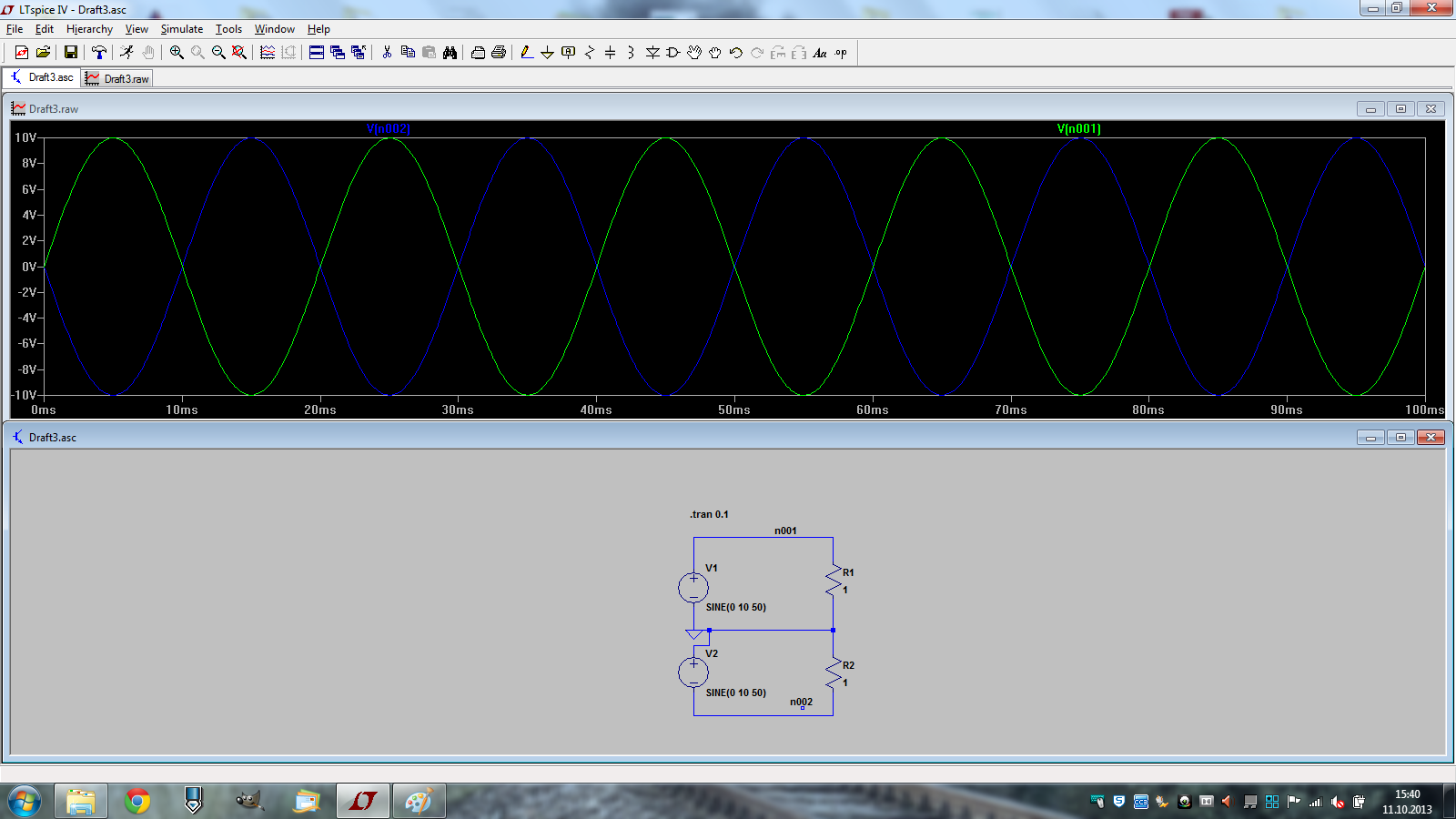Screen dimensions: 1456x819
Task: Switch to the Draft3.asc tab
Action: click(42, 77)
